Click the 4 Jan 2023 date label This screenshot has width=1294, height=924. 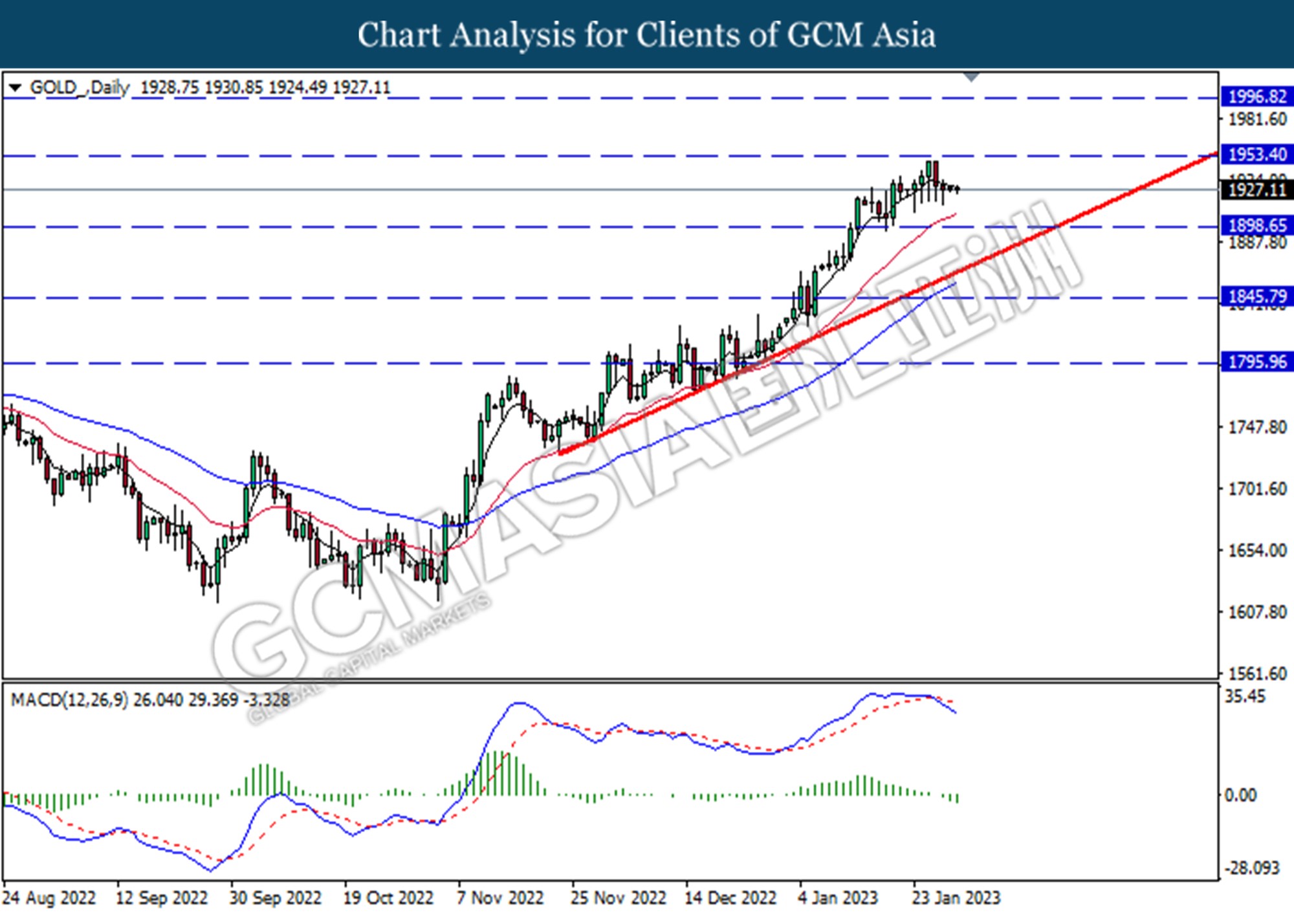[838, 898]
